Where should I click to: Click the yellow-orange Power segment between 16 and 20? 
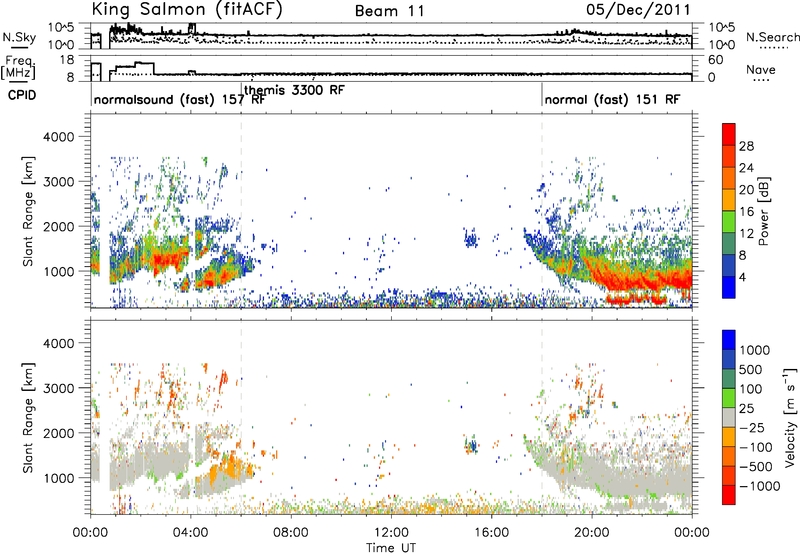pos(729,200)
